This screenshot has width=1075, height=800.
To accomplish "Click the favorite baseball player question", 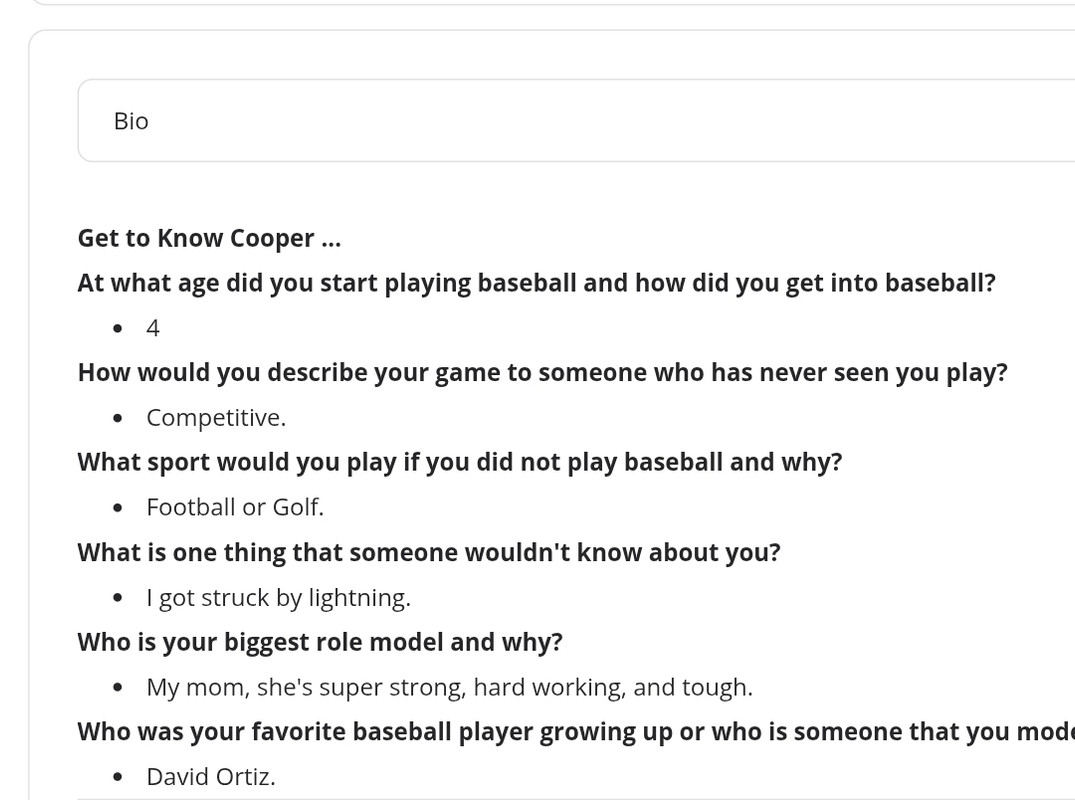I will click(575, 732).
